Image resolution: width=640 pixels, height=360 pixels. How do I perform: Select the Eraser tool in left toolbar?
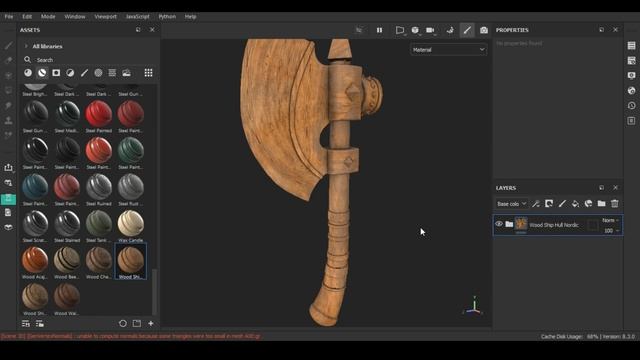[8, 60]
